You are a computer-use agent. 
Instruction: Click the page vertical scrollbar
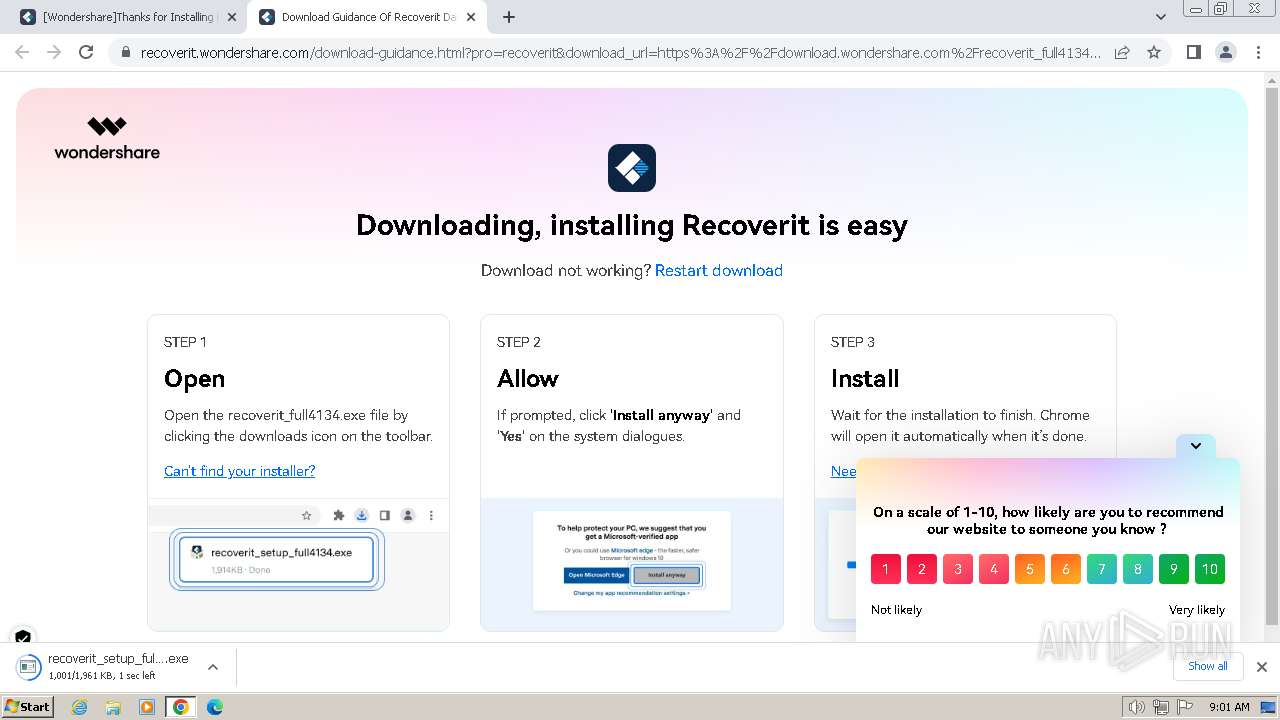coord(1272,357)
